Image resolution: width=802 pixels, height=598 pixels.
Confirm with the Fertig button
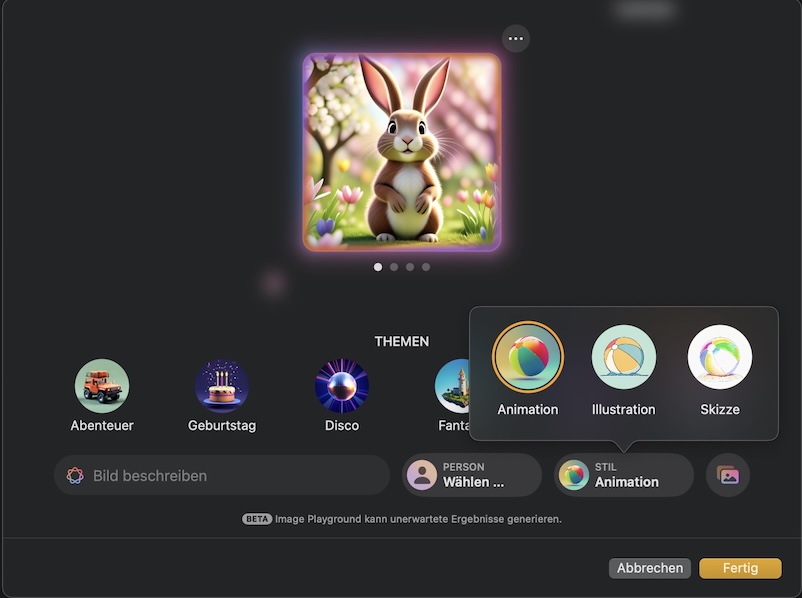coord(740,568)
